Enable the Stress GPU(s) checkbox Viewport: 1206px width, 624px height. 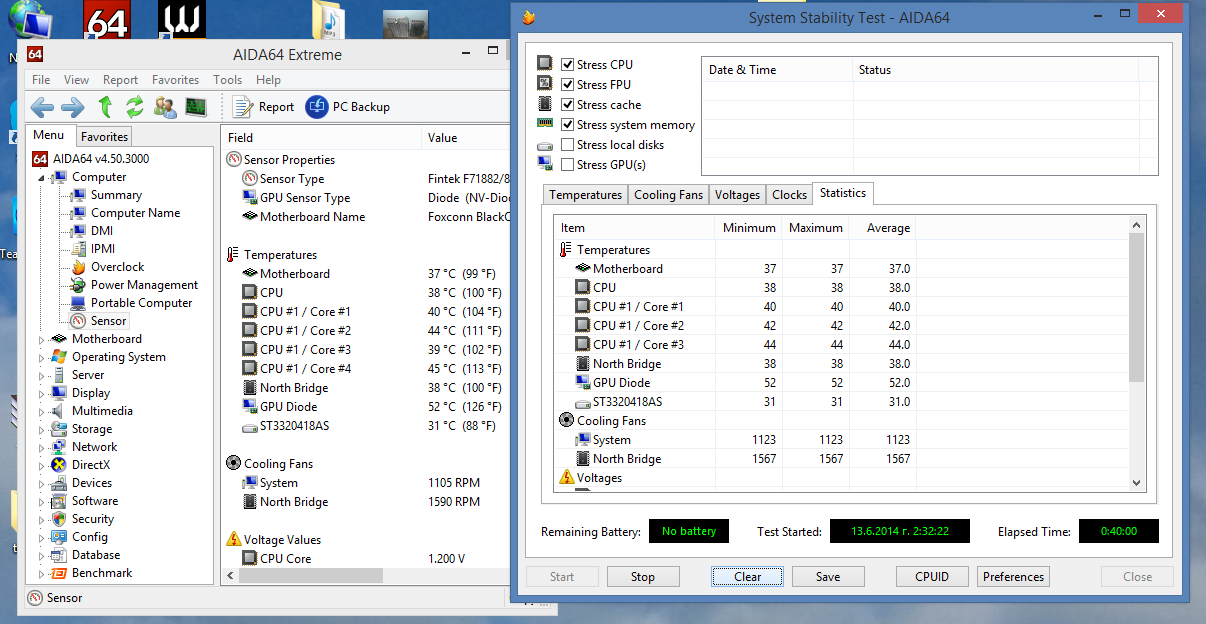pyautogui.click(x=568, y=165)
